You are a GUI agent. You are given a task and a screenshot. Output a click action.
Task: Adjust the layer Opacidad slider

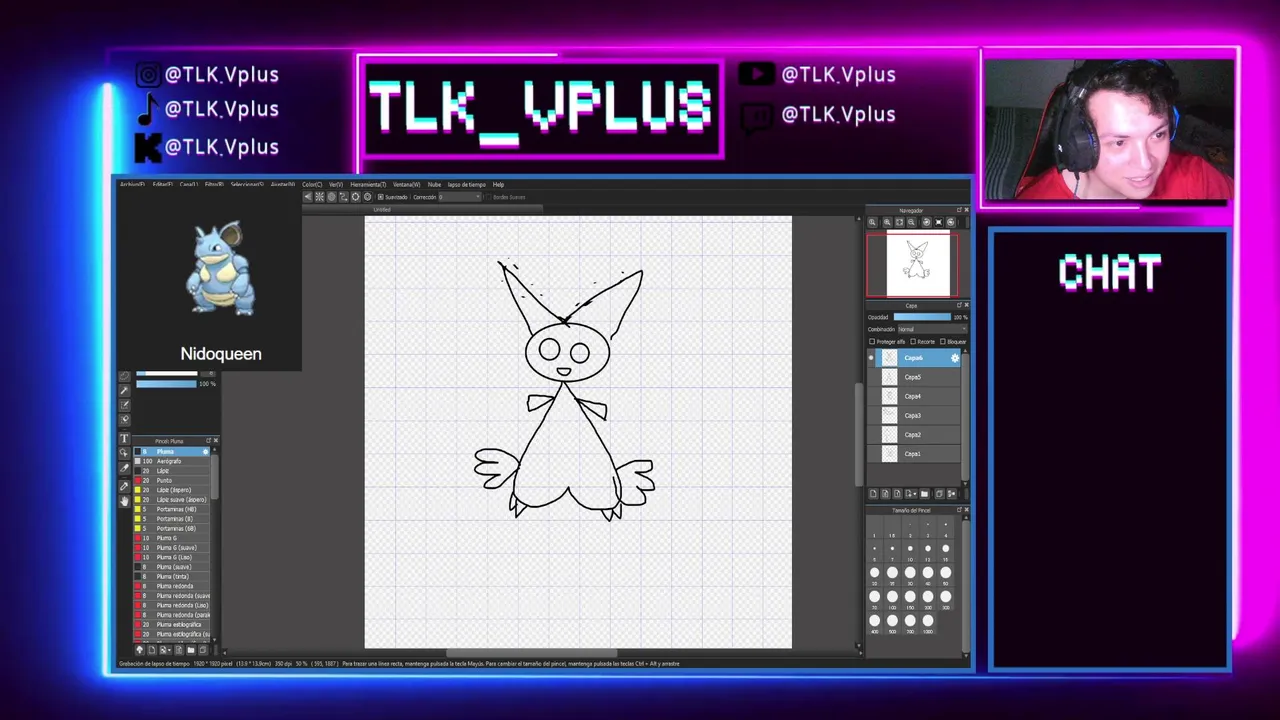922,317
